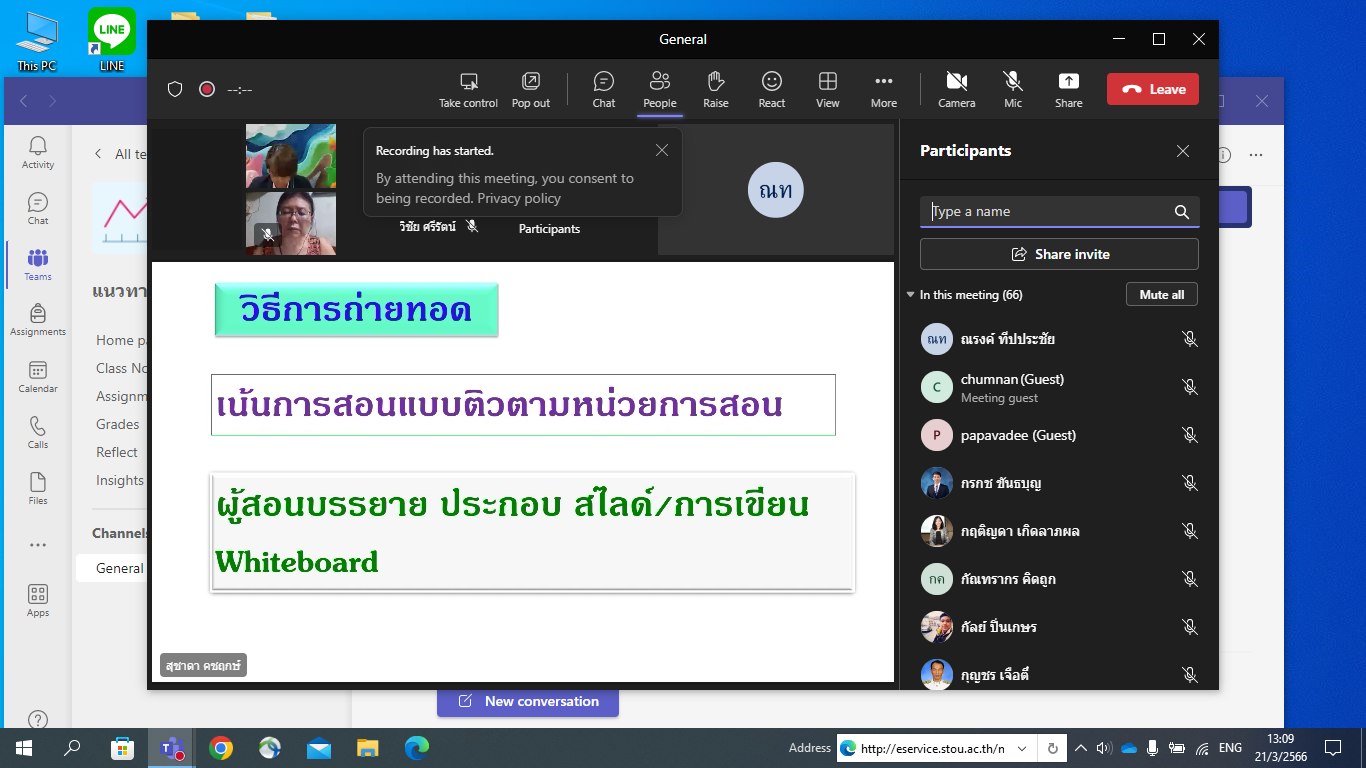This screenshot has height=768, width=1366.
Task: Open the Windows Start menu
Action: pyautogui.click(x=24, y=747)
